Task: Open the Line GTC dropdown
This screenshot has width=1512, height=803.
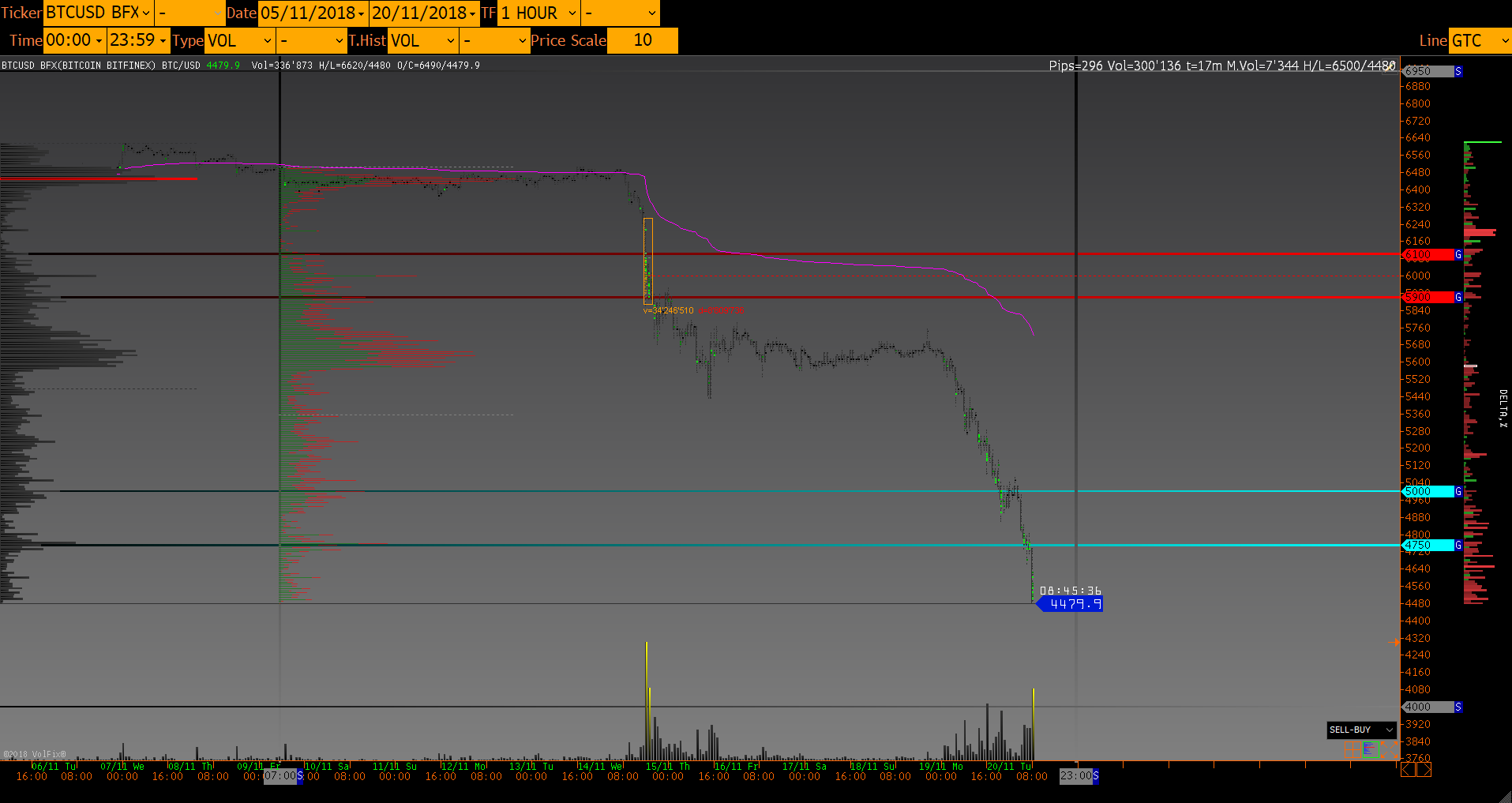Action: [1480, 40]
